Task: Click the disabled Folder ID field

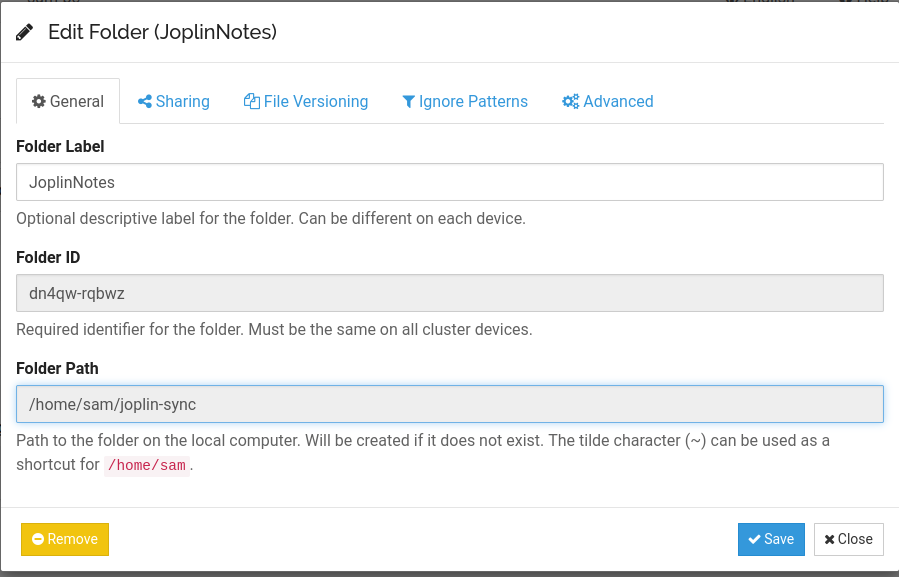Action: (450, 293)
